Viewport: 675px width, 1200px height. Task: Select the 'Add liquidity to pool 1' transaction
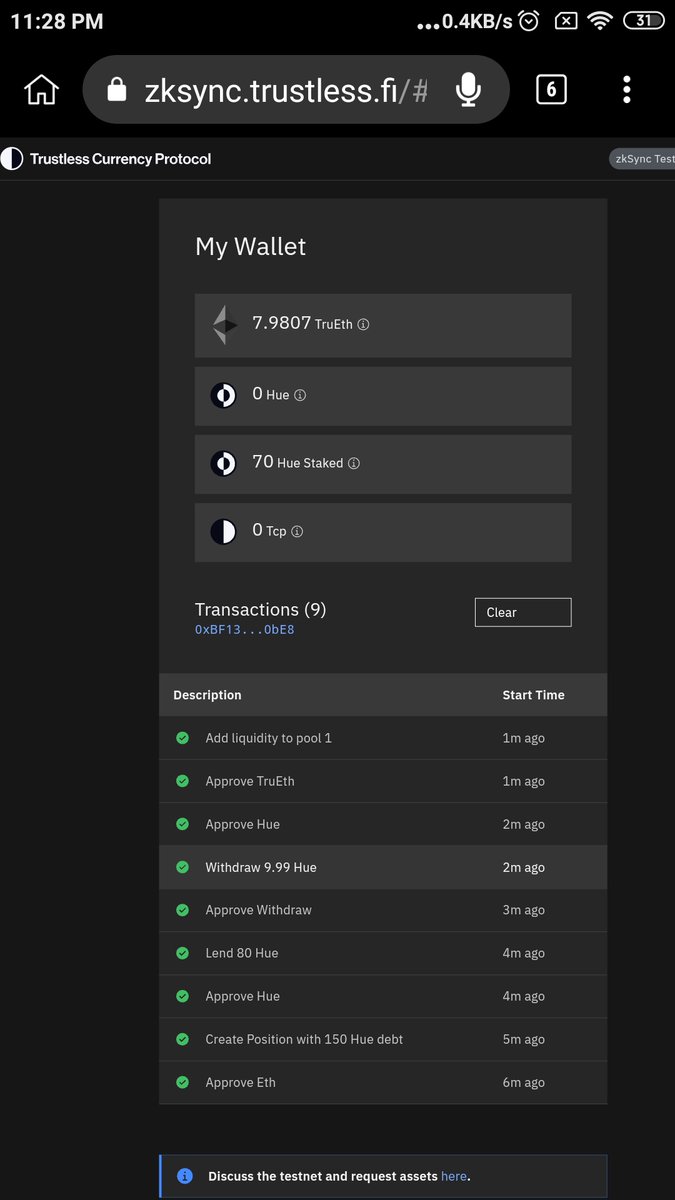click(x=383, y=738)
